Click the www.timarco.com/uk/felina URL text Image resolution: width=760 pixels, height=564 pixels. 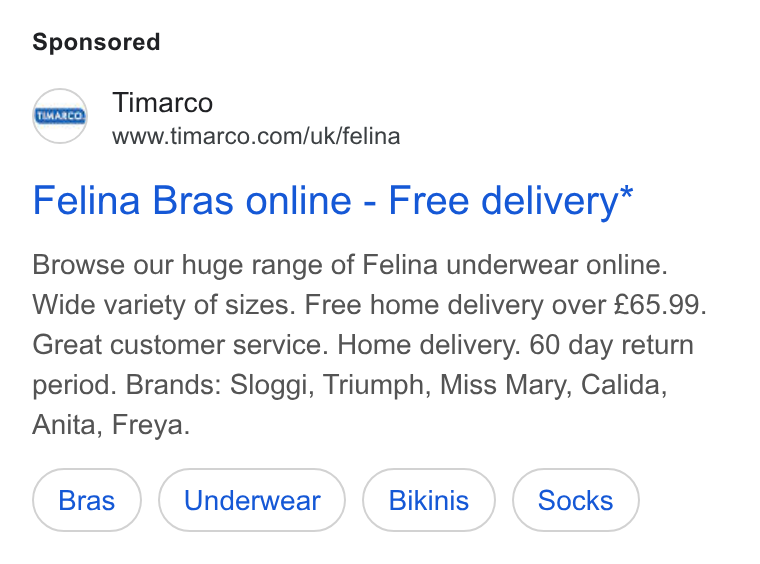[256, 136]
